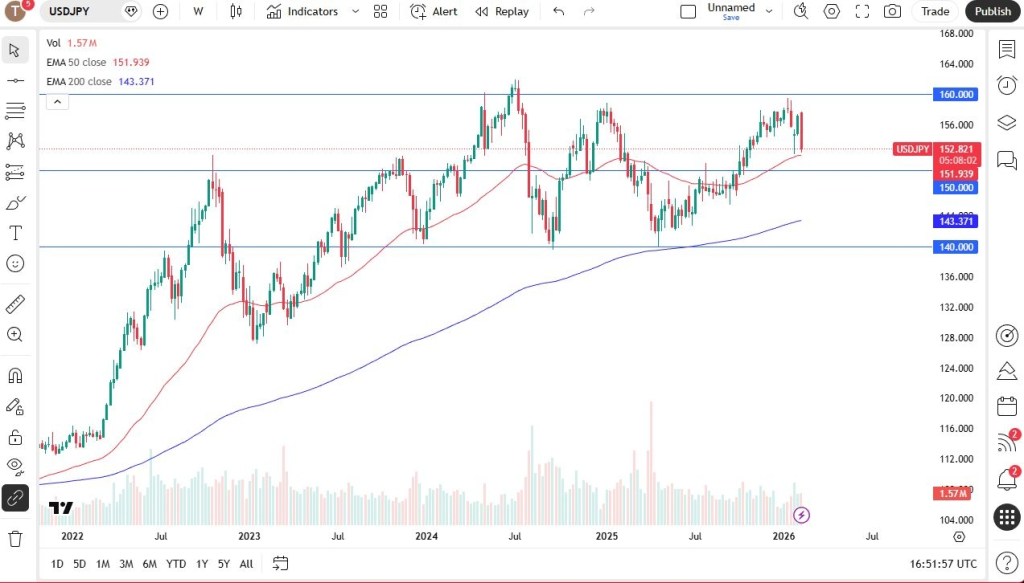Open the Zoom in magnifier tool

[15, 335]
